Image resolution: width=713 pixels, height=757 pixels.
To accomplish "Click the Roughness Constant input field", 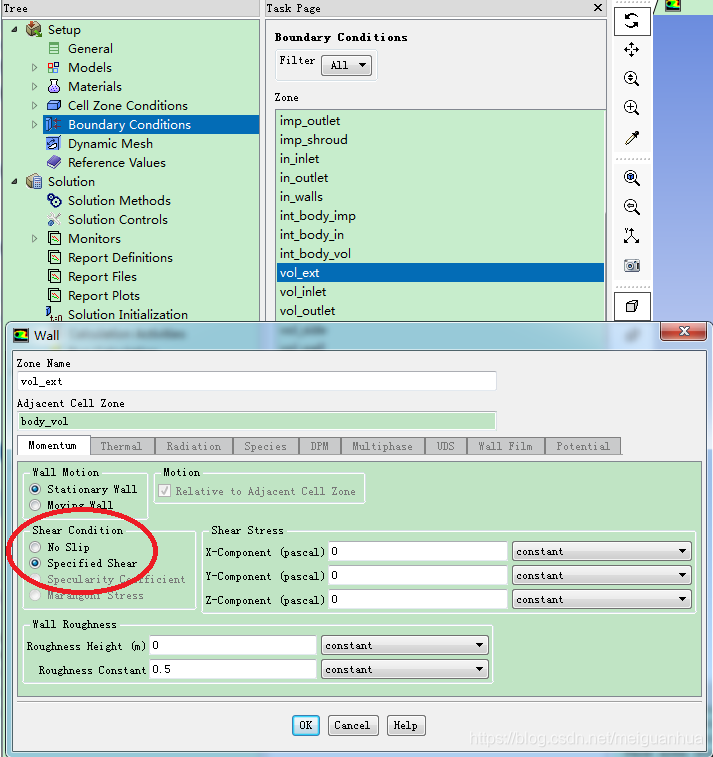I will [x=233, y=669].
